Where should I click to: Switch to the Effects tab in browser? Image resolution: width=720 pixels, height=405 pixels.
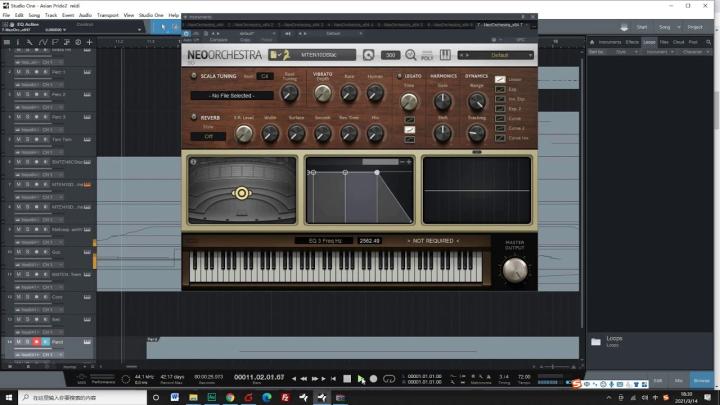pos(632,42)
